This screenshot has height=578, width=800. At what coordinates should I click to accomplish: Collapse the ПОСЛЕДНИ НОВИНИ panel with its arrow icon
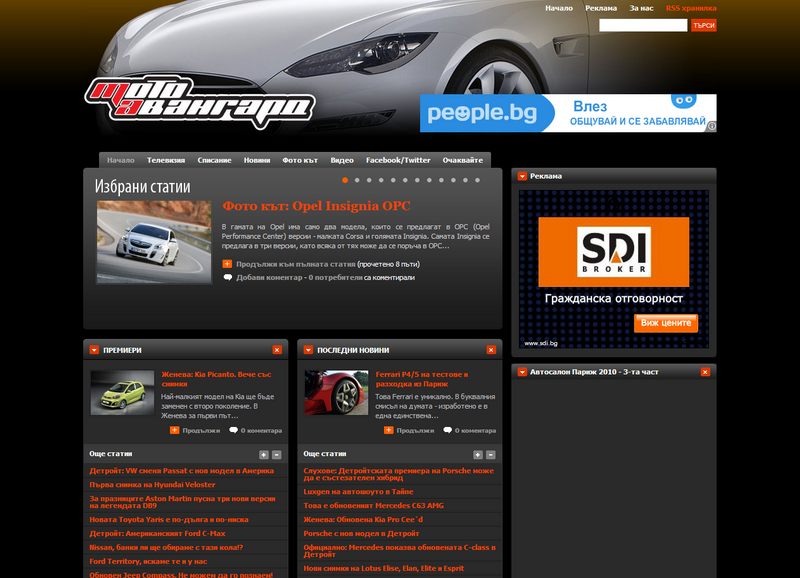[x=308, y=350]
